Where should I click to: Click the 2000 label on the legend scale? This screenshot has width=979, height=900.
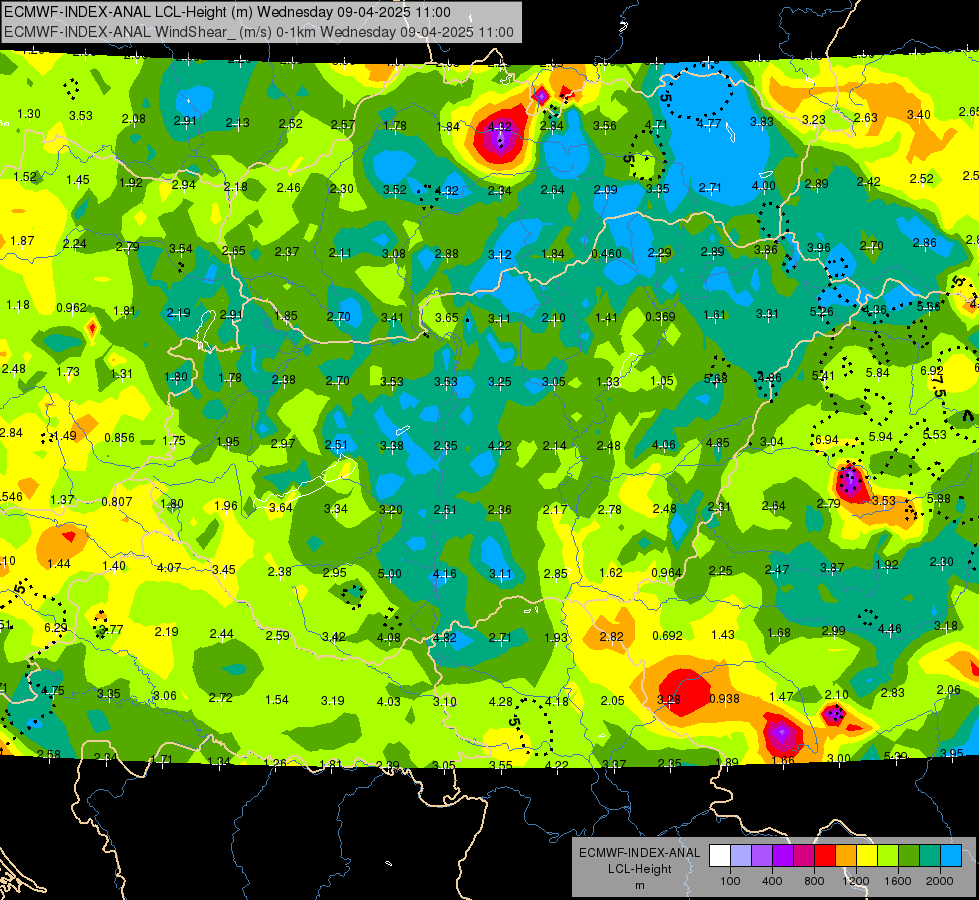(x=940, y=881)
